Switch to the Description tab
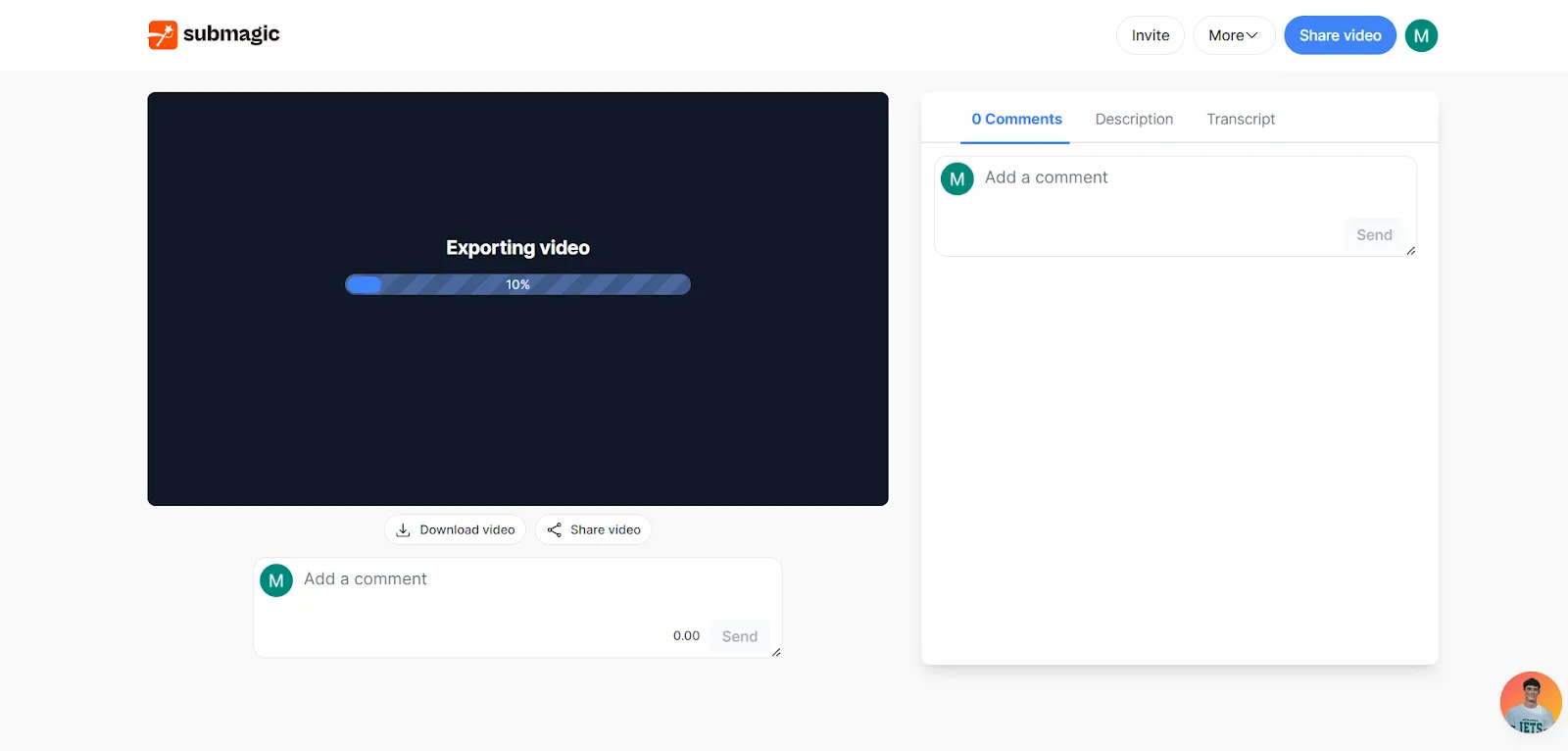The height and width of the screenshot is (751, 1568). click(1134, 119)
